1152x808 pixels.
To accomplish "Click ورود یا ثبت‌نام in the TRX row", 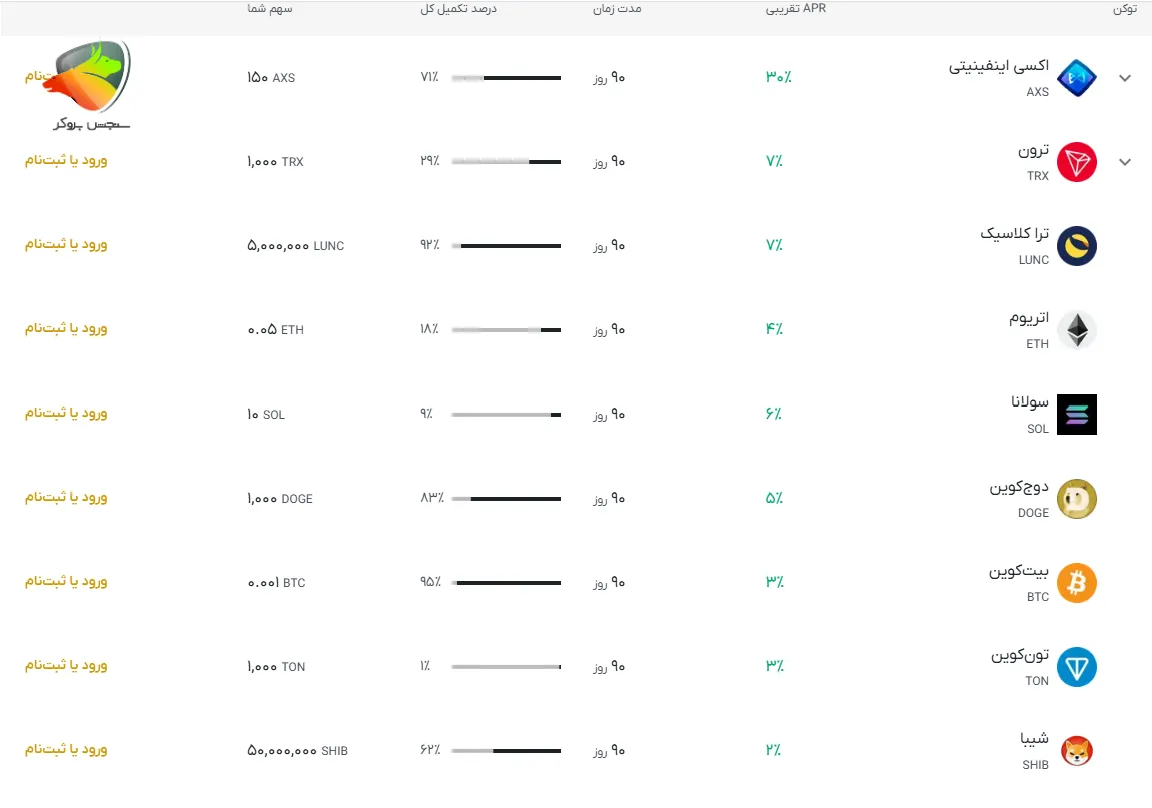I will click(66, 160).
